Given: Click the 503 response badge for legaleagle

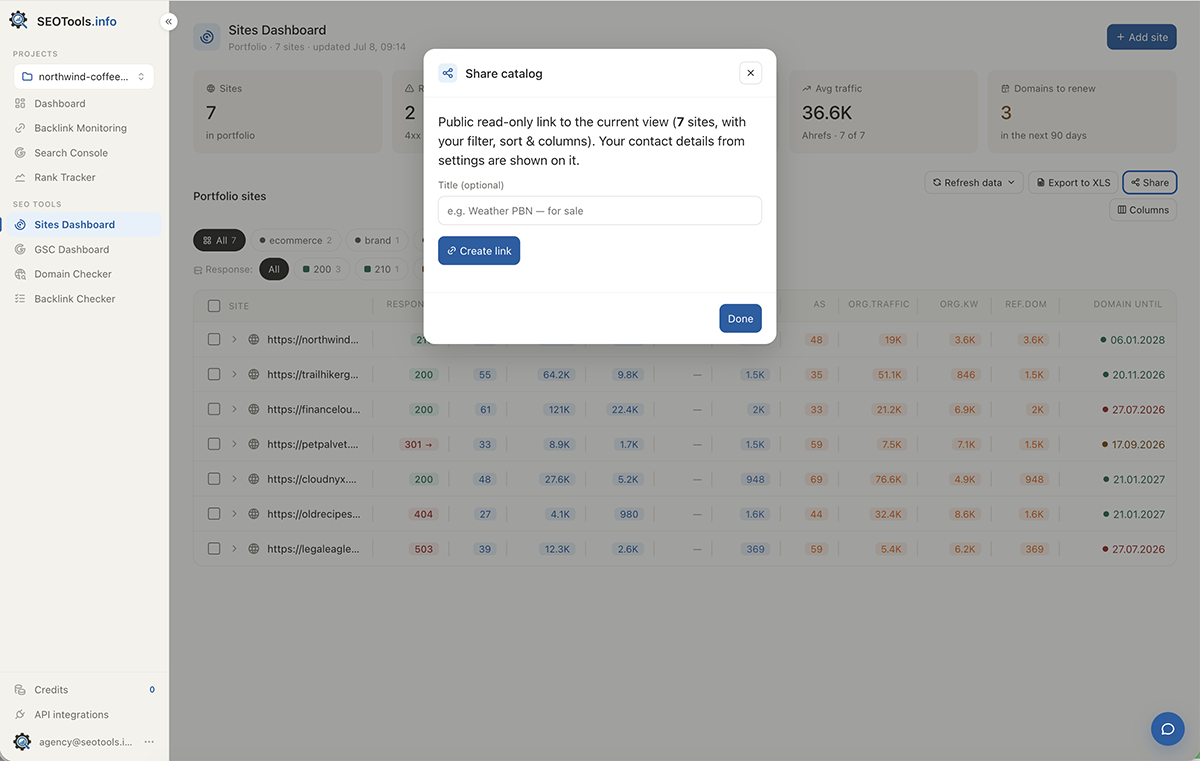Looking at the screenshot, I should point(424,549).
